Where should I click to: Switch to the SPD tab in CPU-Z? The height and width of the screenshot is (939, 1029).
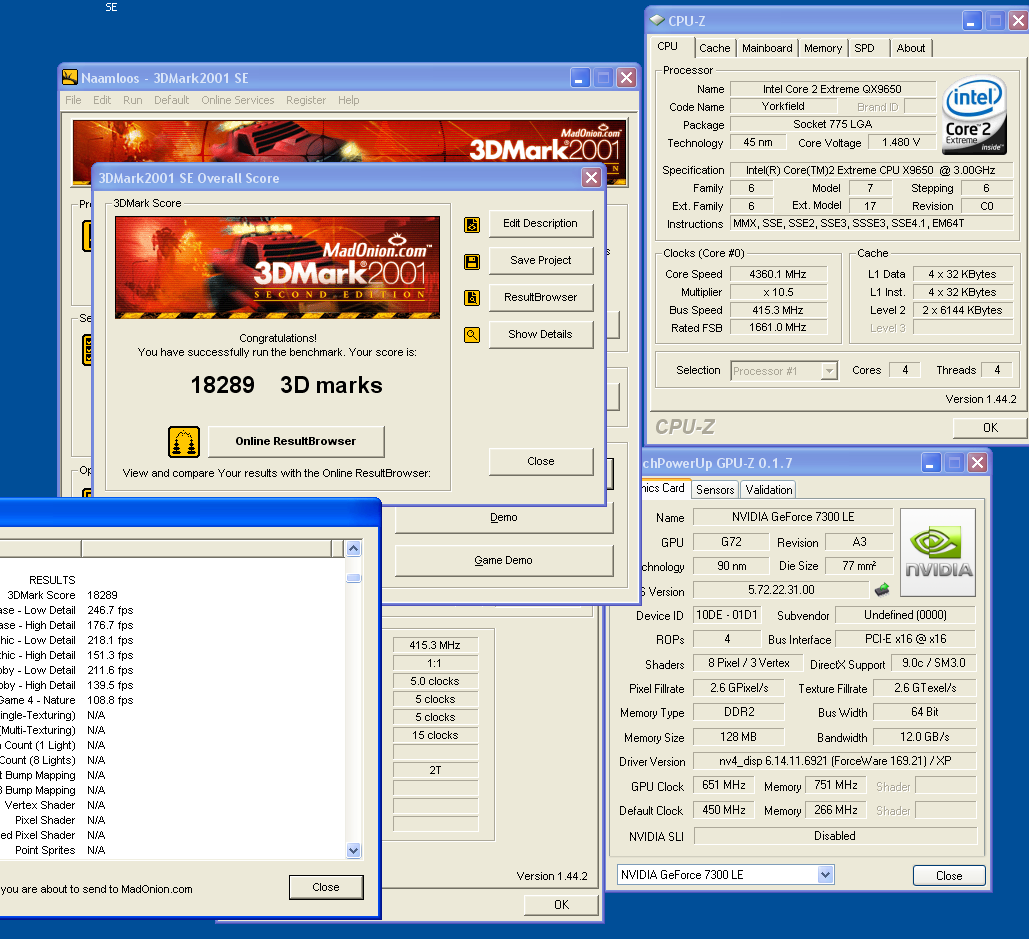coord(864,48)
